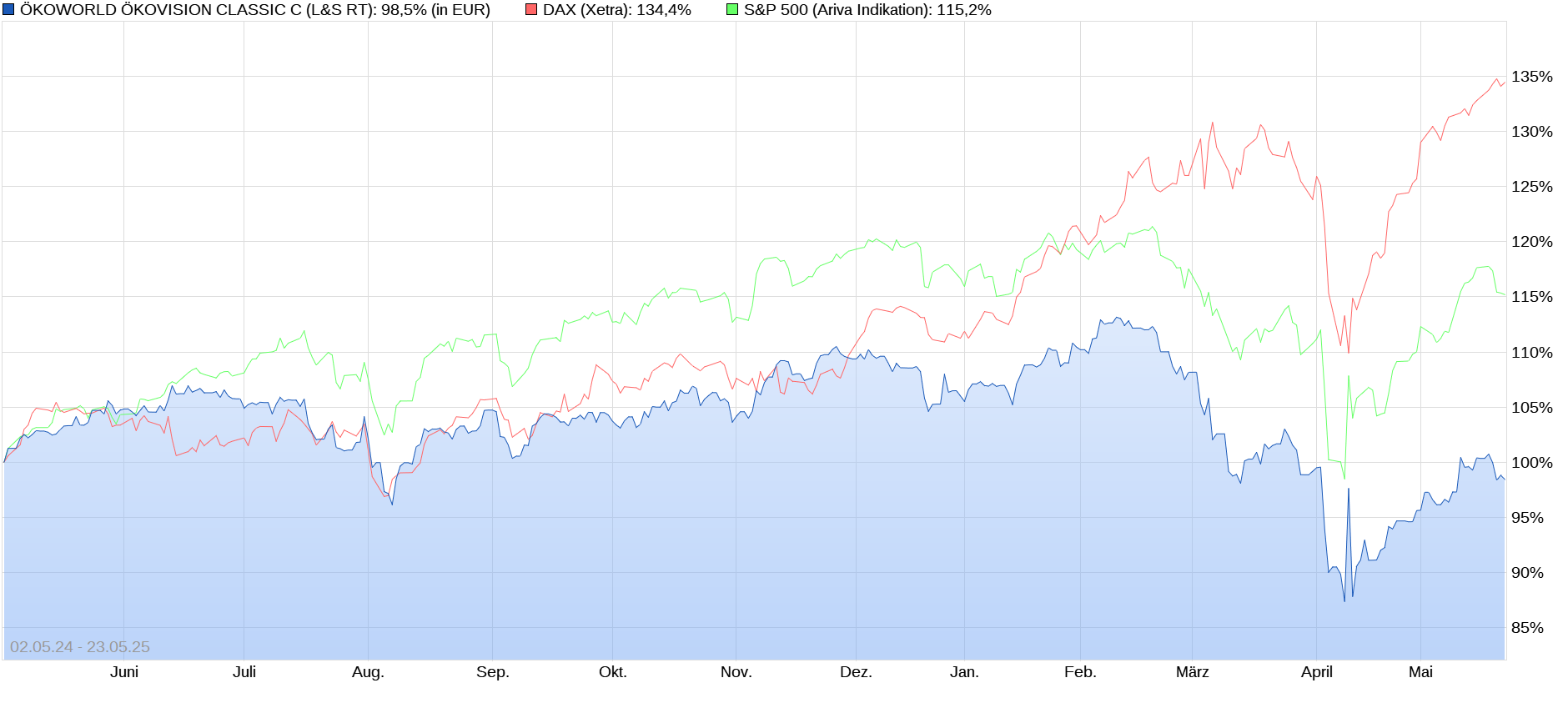Click the 85% value on the percentage axis

1528,628
